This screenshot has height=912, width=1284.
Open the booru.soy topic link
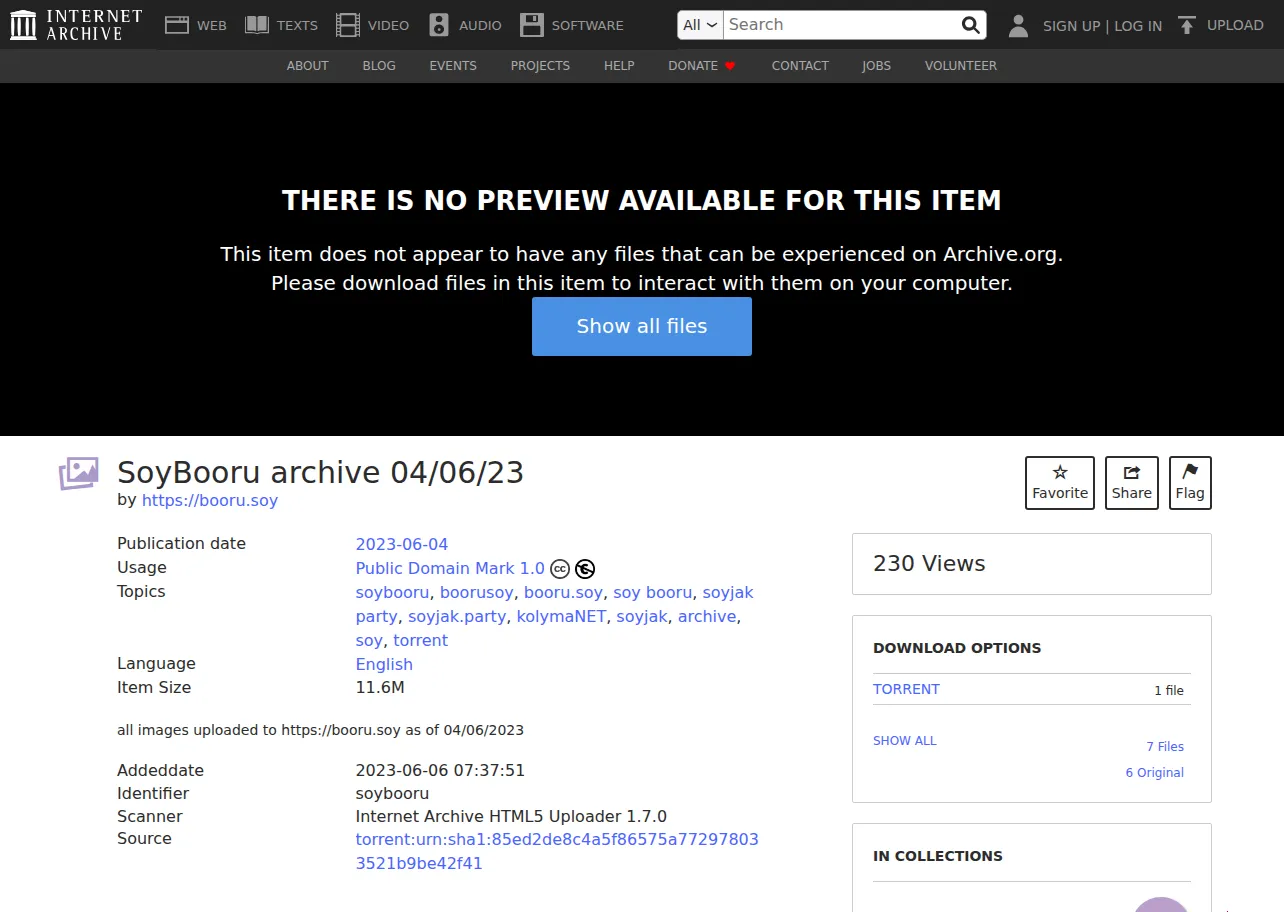pyautogui.click(x=563, y=593)
